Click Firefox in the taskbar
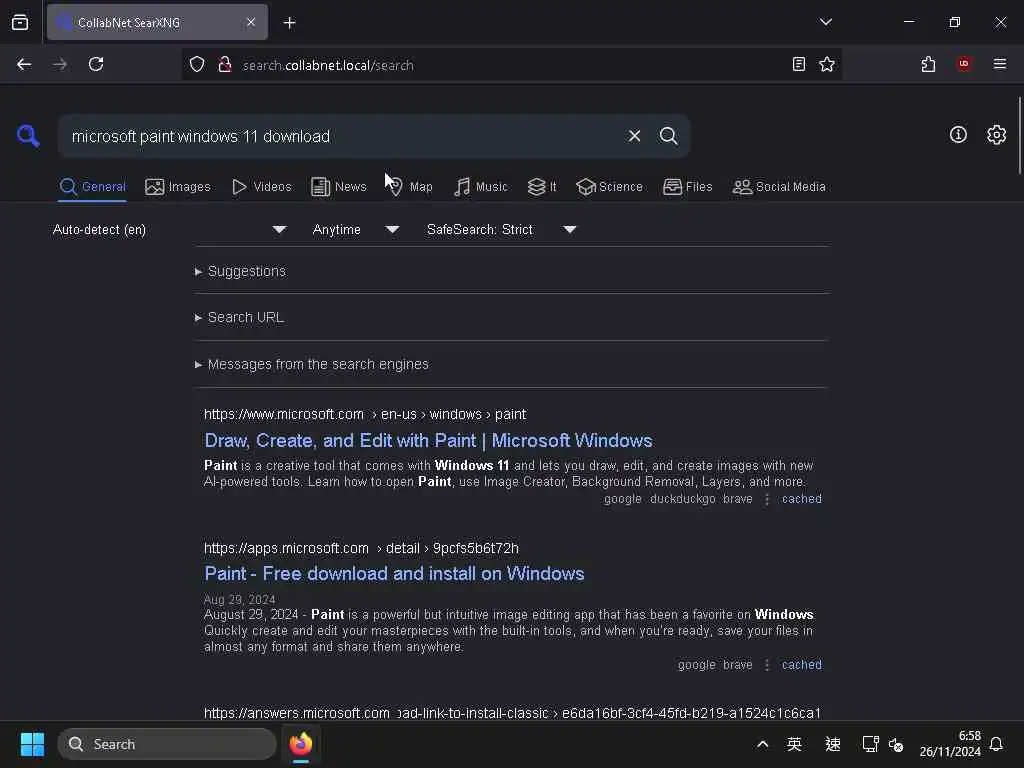 click(x=300, y=744)
